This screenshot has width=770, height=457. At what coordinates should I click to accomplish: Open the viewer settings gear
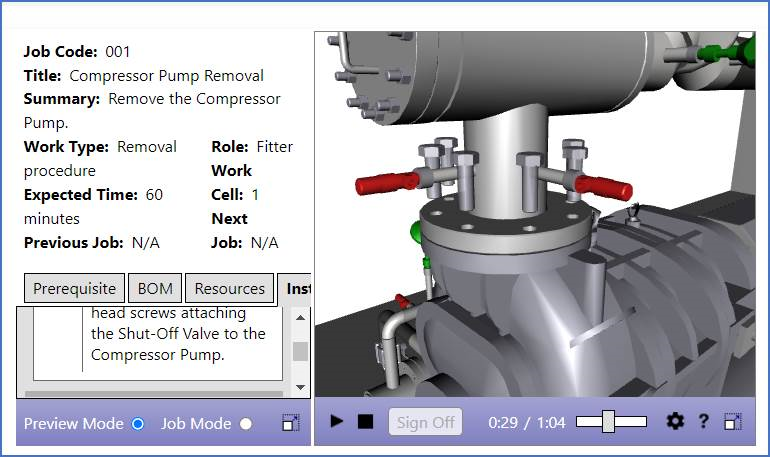point(675,421)
